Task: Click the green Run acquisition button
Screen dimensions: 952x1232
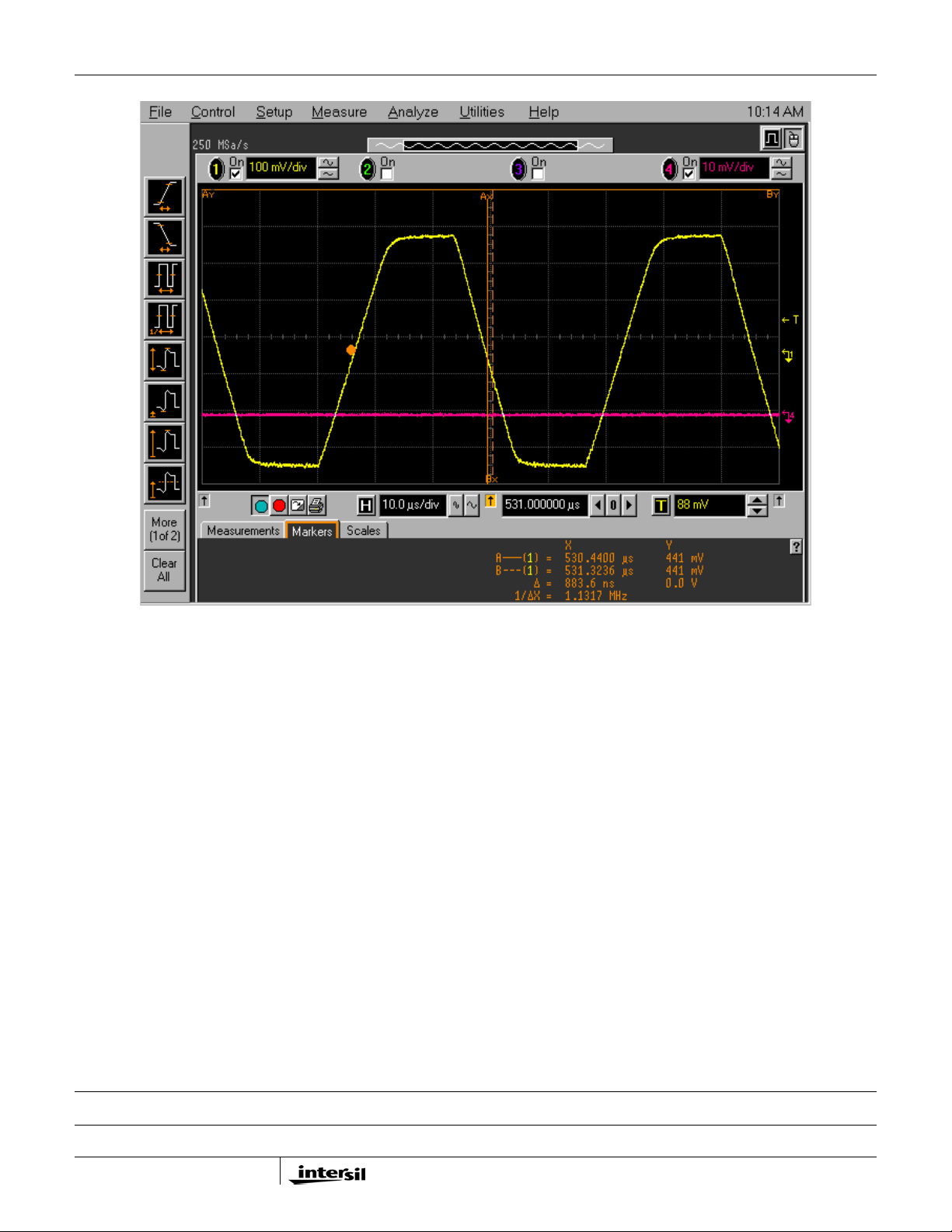Action: coord(260,506)
